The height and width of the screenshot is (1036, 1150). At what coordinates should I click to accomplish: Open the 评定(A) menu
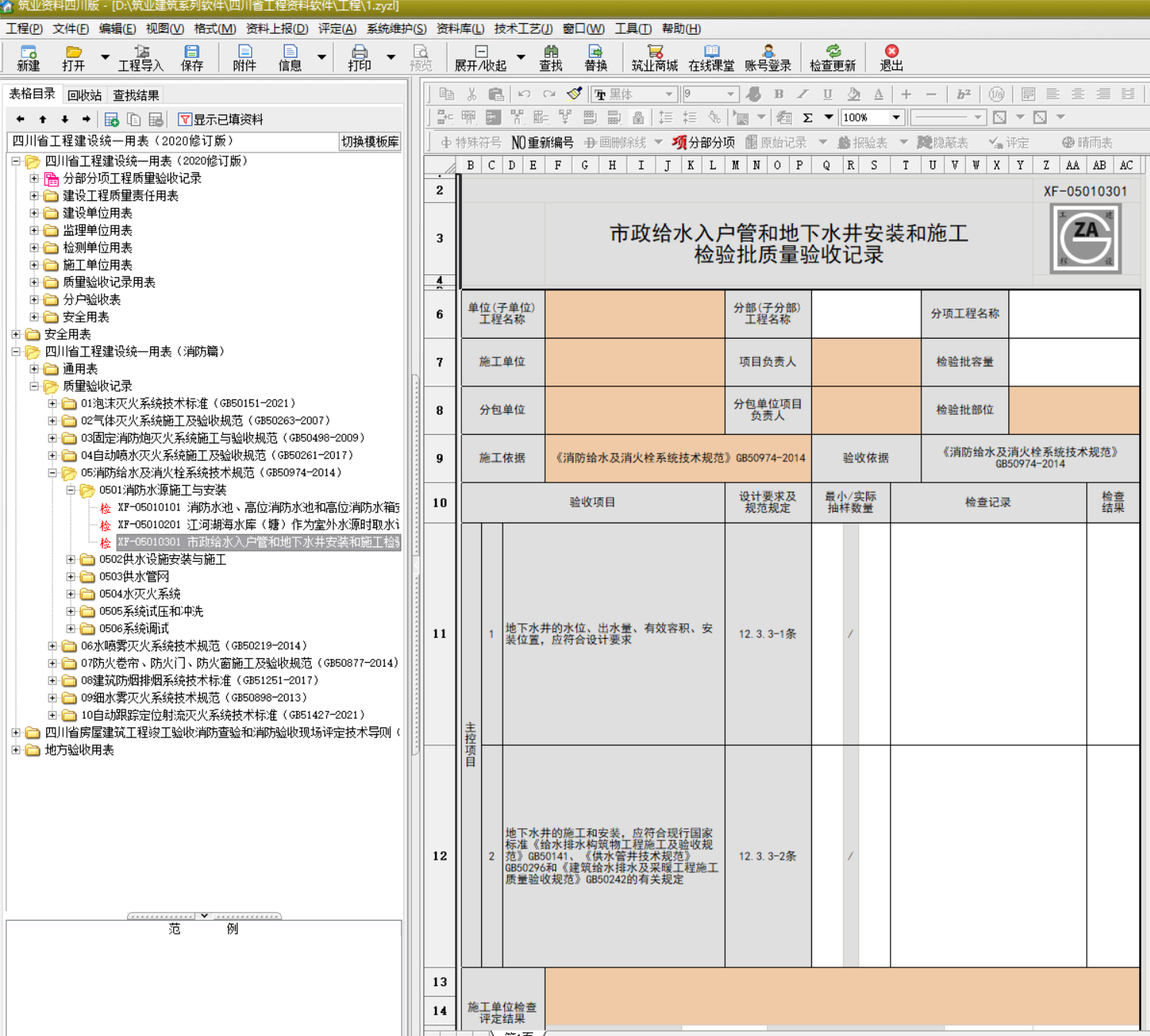[x=337, y=28]
